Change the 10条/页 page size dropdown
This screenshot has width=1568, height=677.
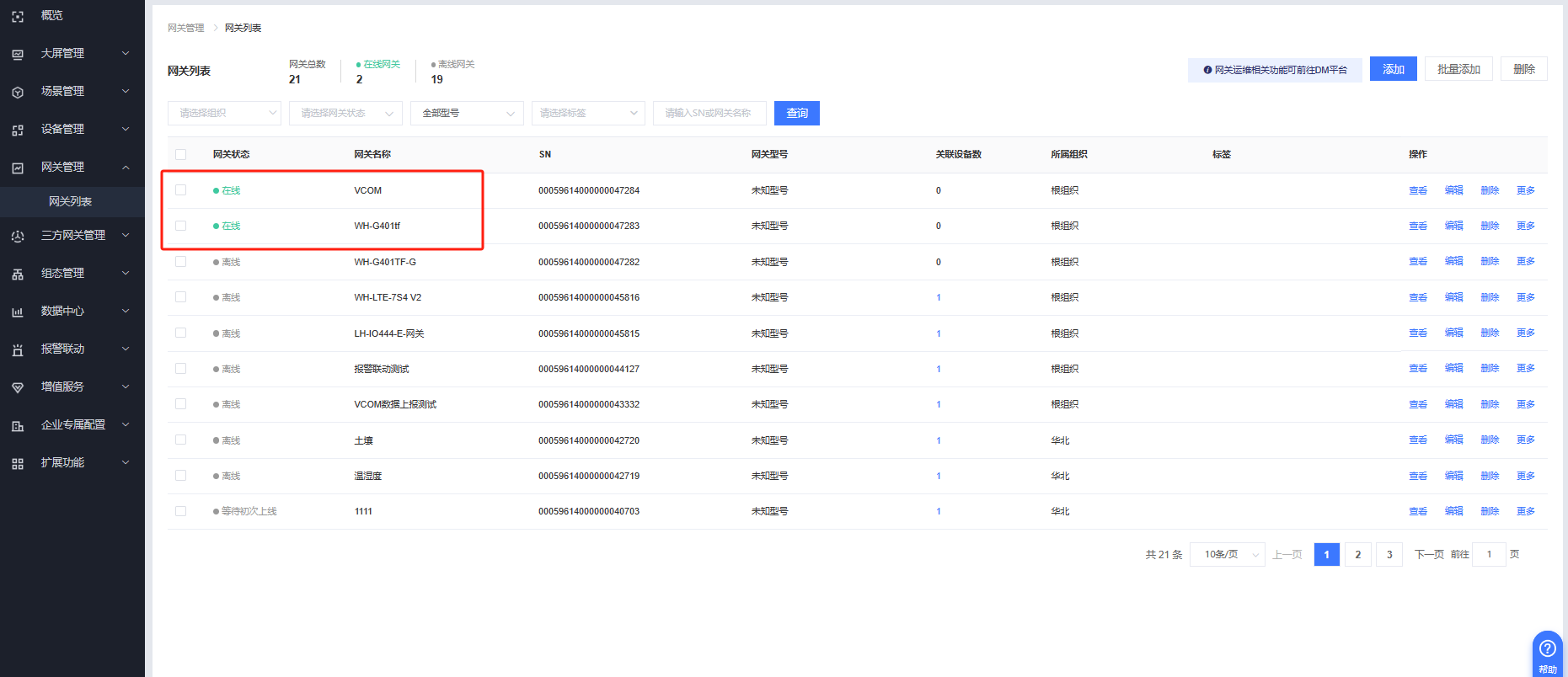pos(1227,554)
